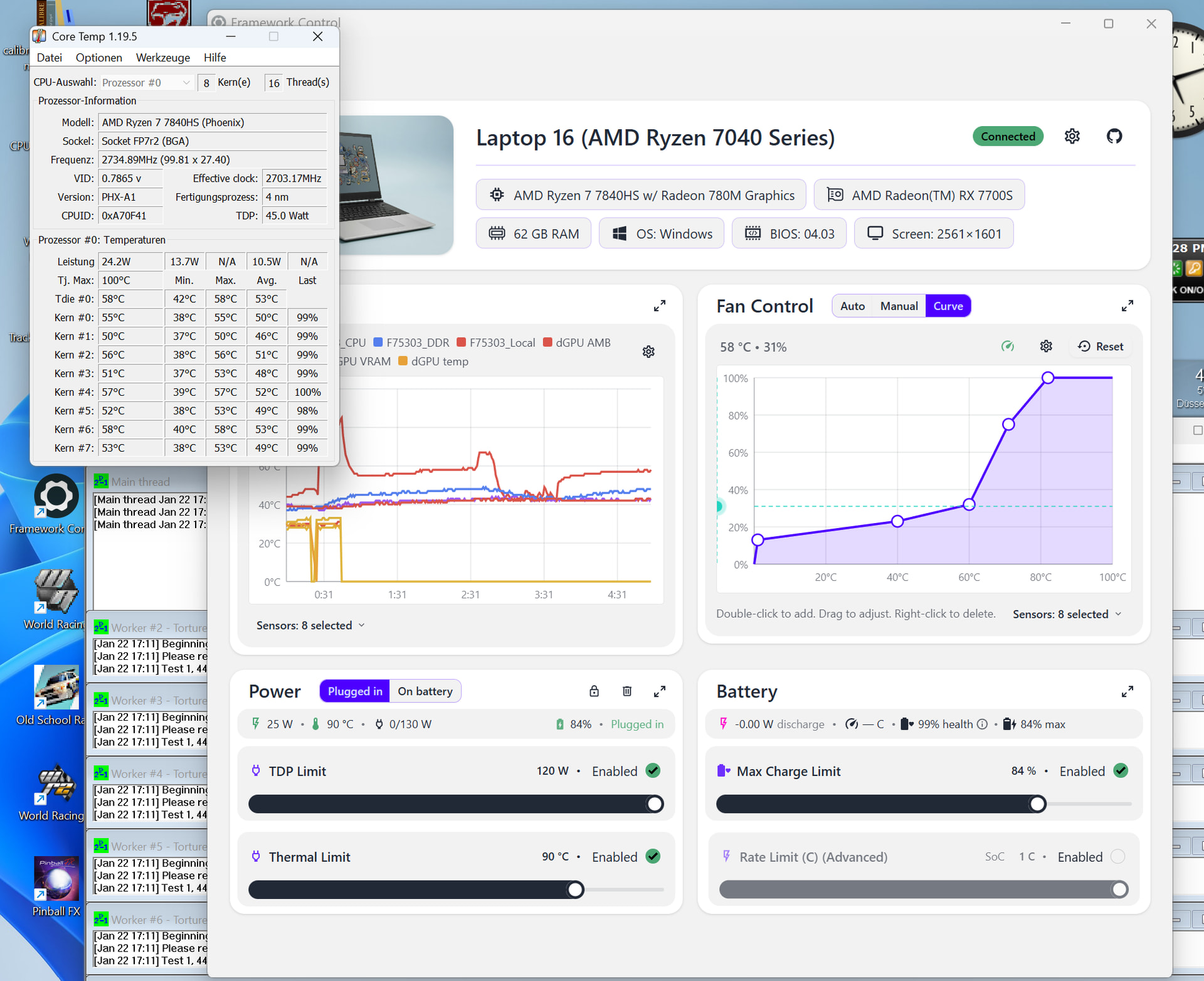Select the On battery power profile
Image resolution: width=1204 pixels, height=981 pixels.
[425, 691]
